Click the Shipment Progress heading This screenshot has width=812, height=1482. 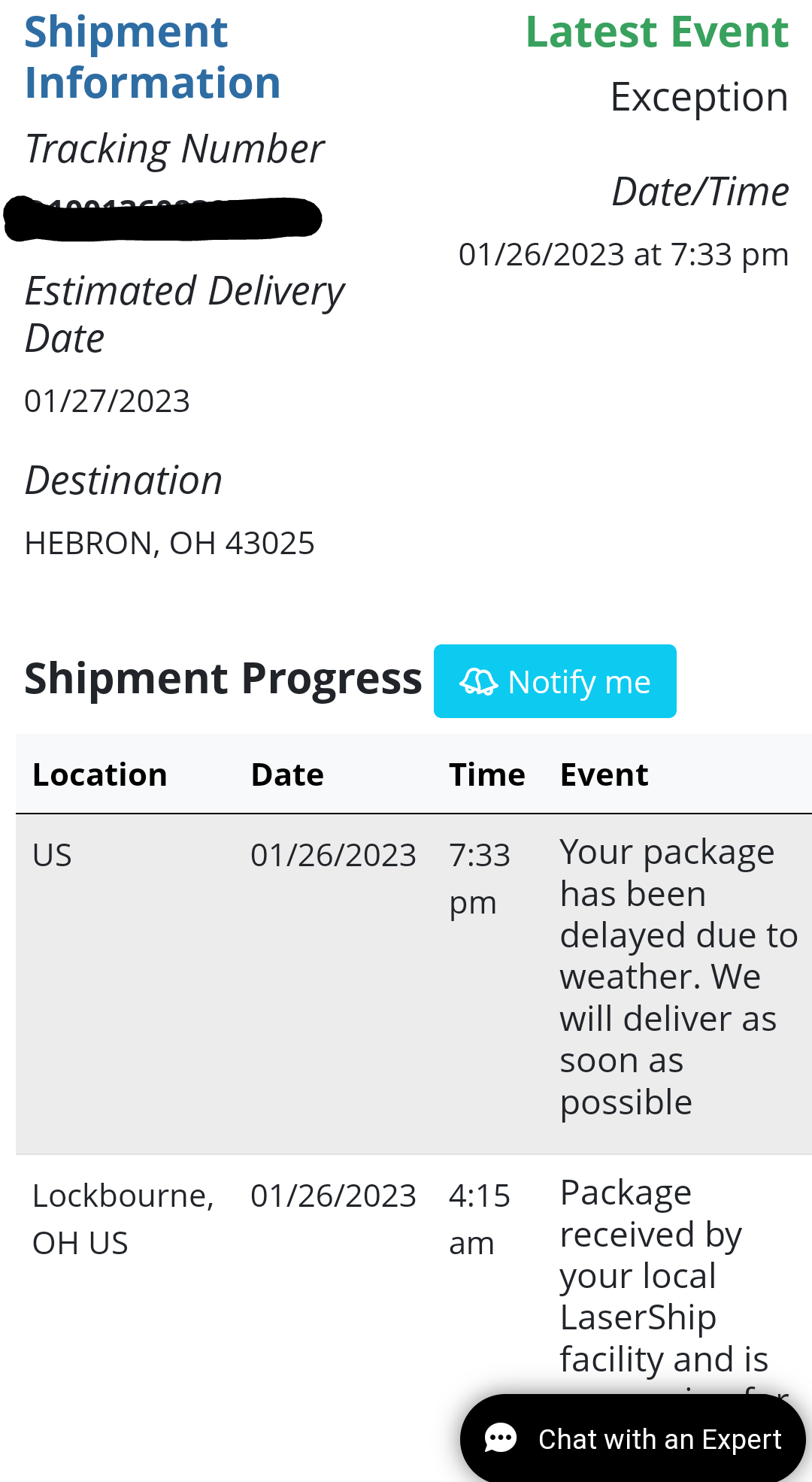[223, 679]
